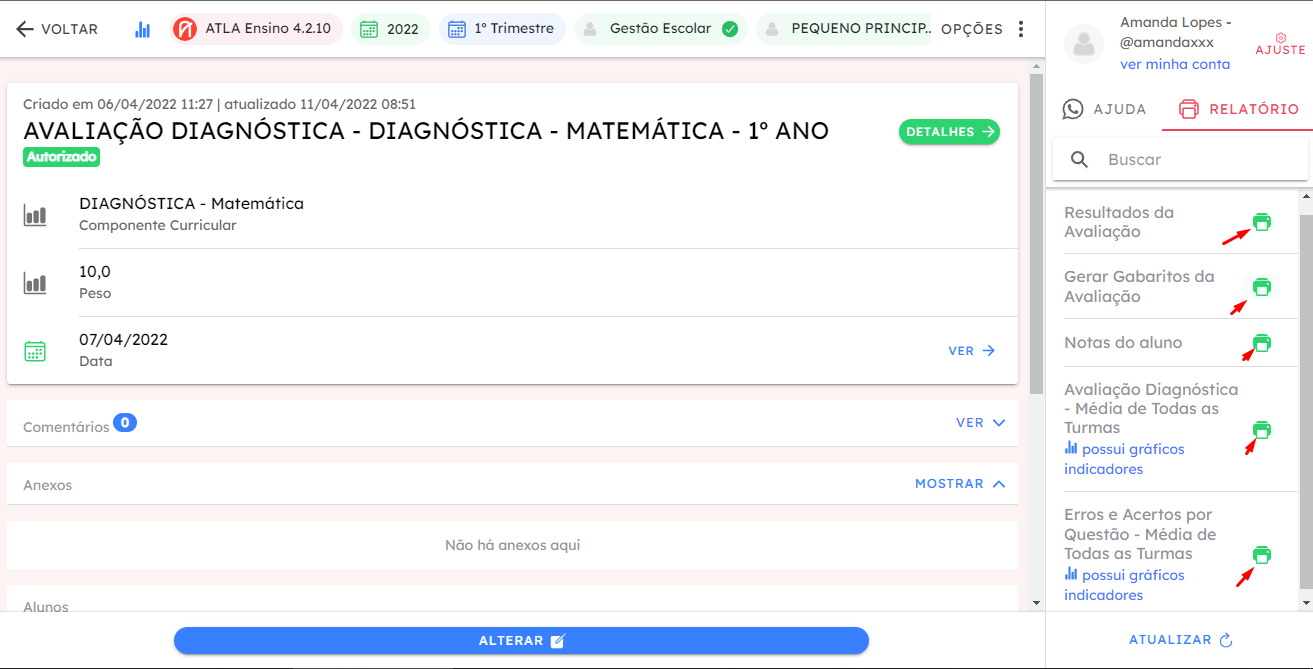Viewport: 1313px width, 669px height.
Task: Open the OPÇÕES three-dot menu
Action: click(x=1021, y=29)
